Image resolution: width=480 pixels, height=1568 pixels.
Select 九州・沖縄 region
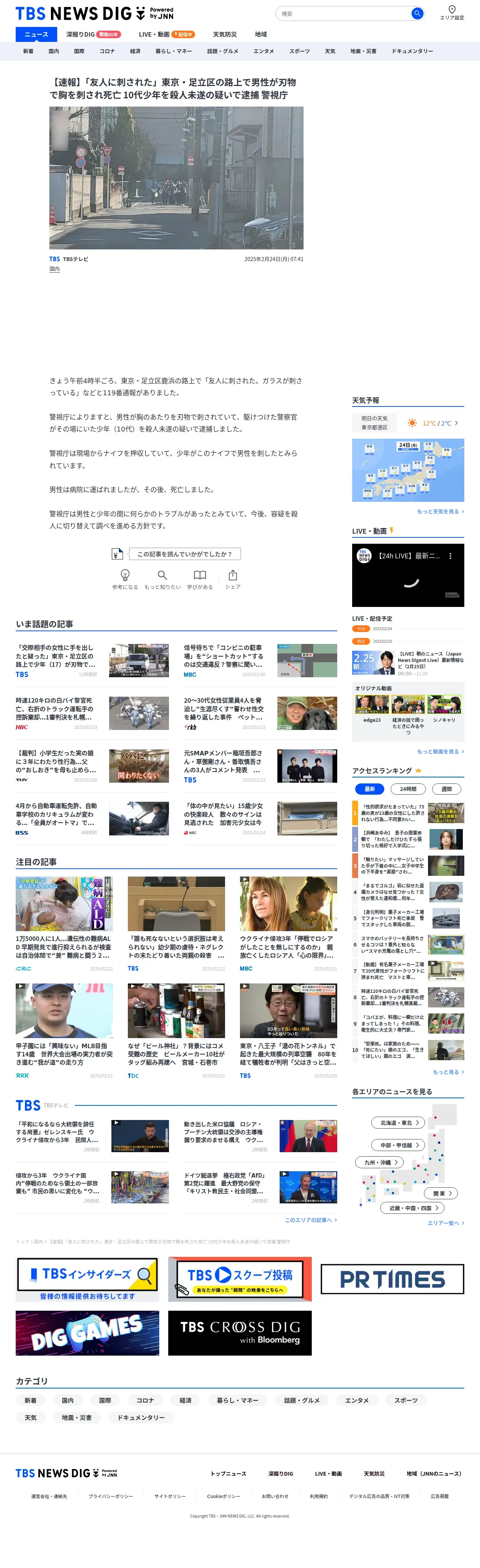point(379,1162)
